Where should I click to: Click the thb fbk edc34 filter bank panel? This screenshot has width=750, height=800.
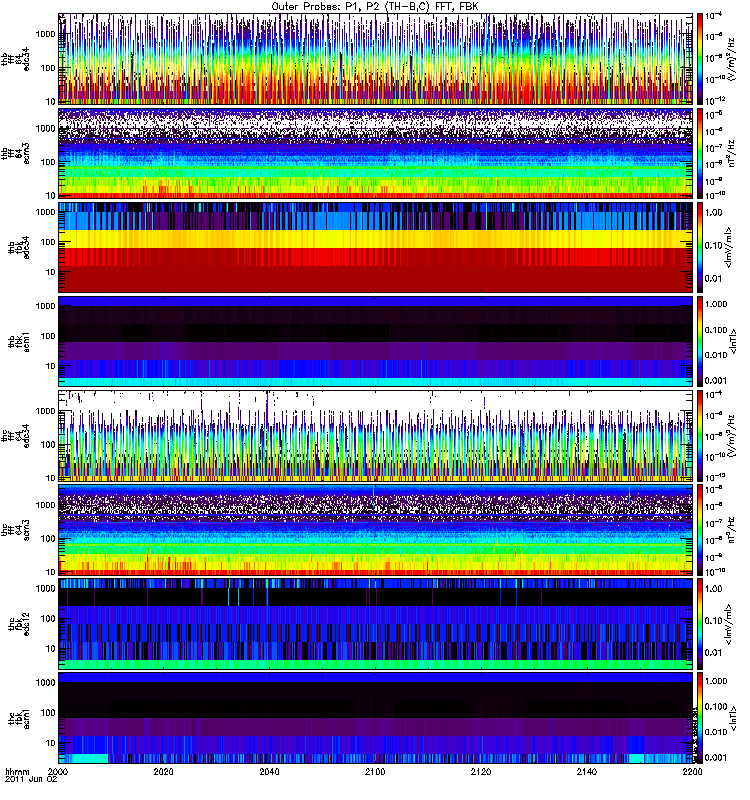376,246
